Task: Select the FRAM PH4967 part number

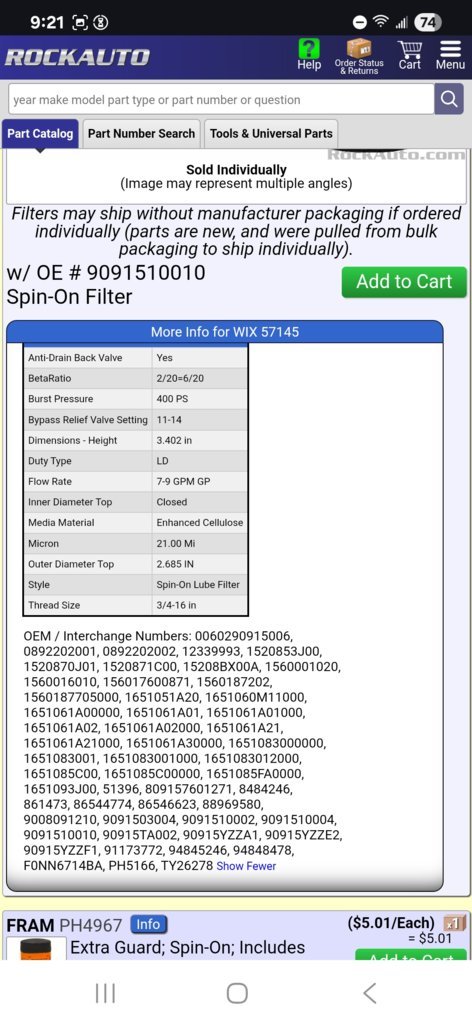Action: coord(91,925)
